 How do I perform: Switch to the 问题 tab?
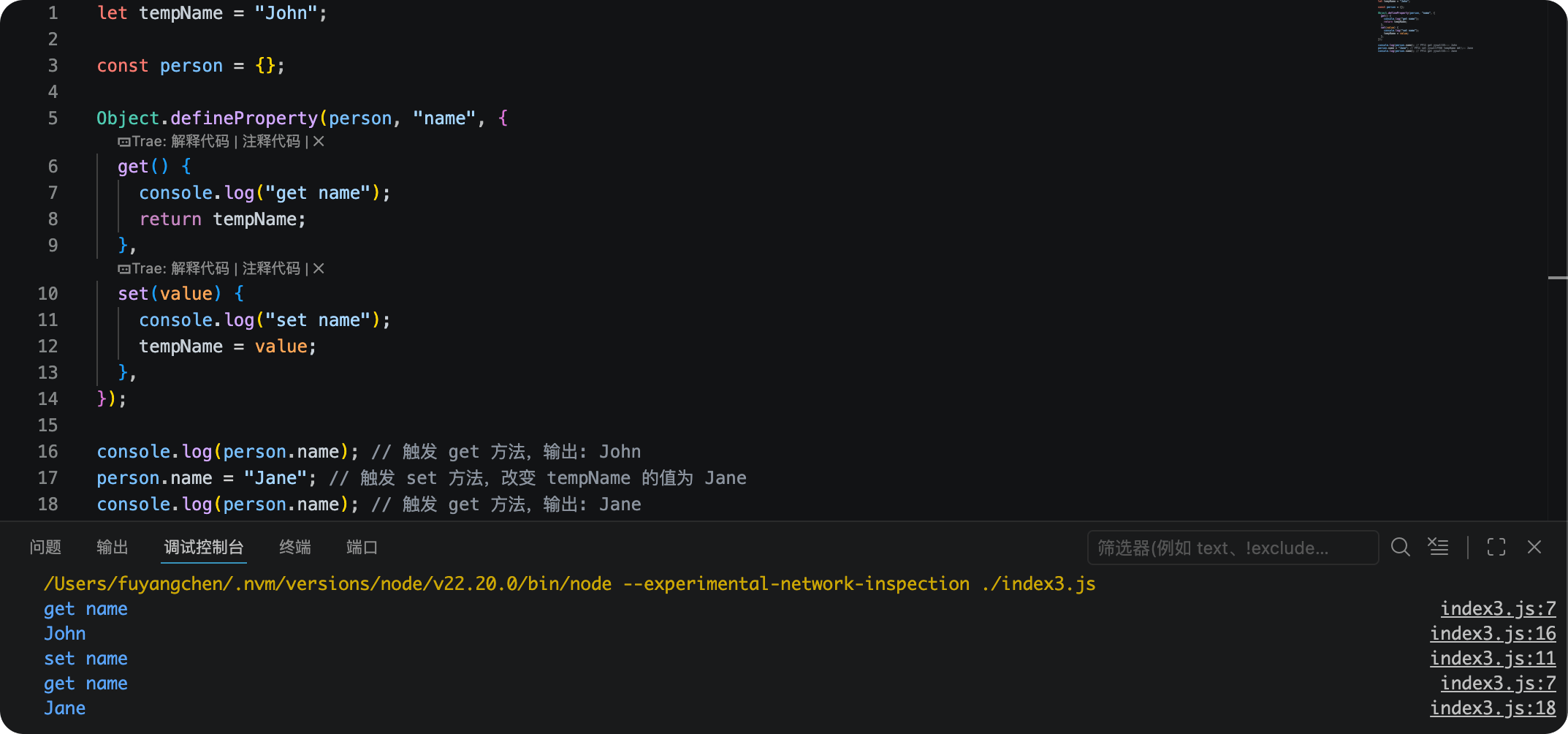coord(45,547)
